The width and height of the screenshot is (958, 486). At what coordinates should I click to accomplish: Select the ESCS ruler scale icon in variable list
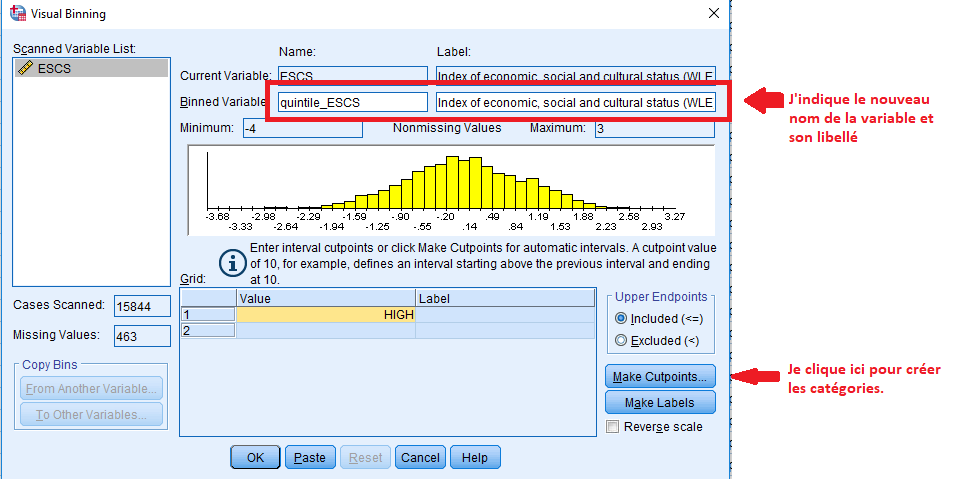(25, 68)
